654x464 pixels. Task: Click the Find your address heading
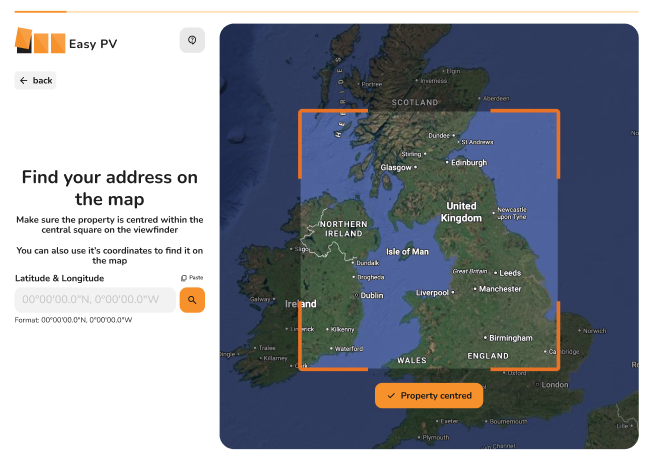pos(110,188)
